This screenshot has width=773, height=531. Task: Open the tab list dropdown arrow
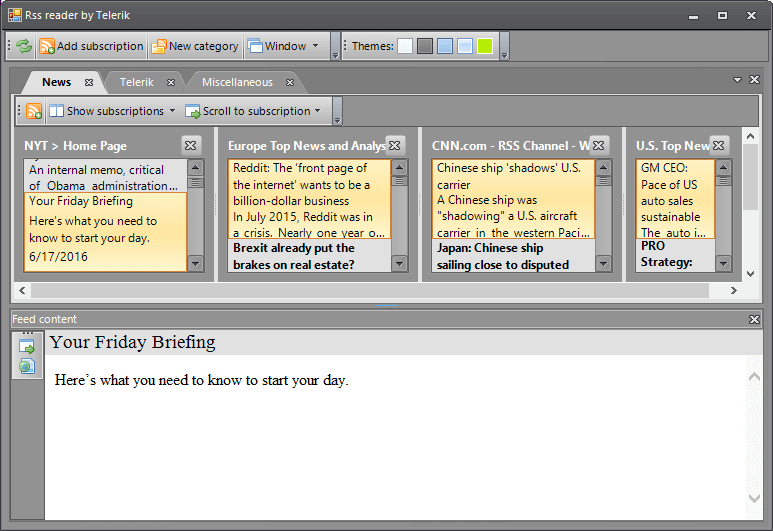coord(738,79)
